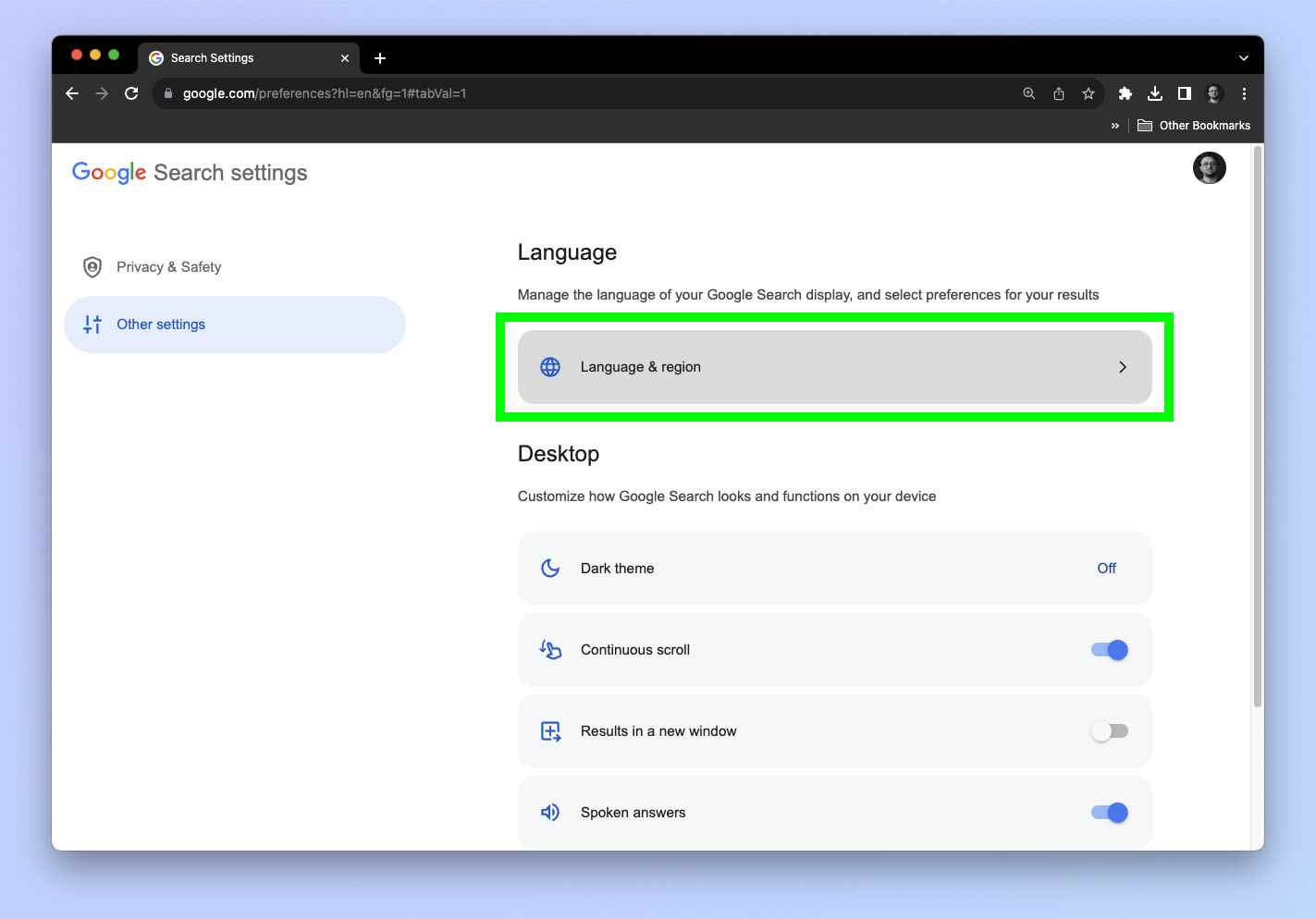Go back with the browser back arrow
The width and height of the screenshot is (1316, 919).
click(72, 93)
